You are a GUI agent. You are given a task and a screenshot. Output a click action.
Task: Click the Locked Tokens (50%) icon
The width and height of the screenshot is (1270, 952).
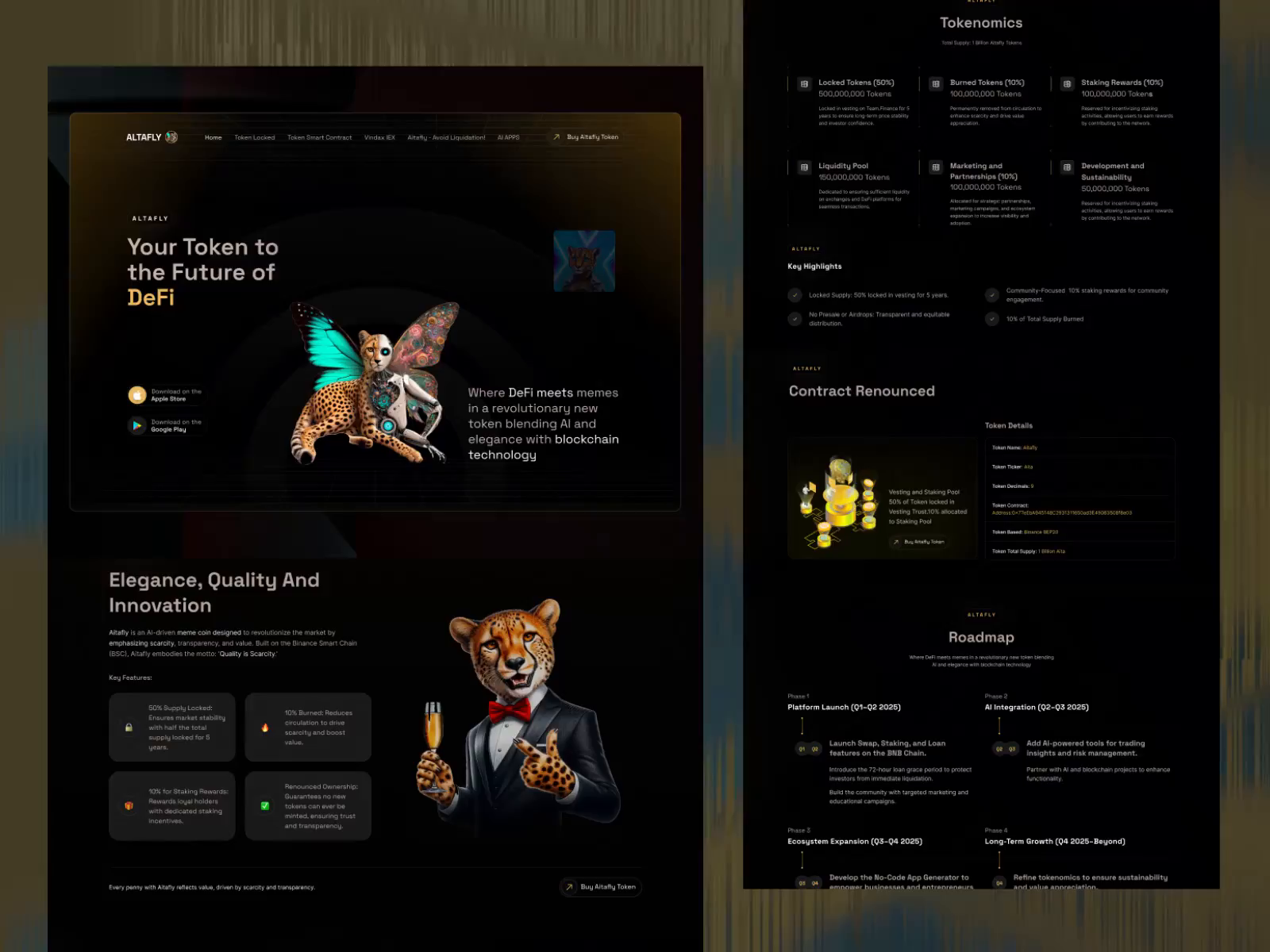point(804,83)
